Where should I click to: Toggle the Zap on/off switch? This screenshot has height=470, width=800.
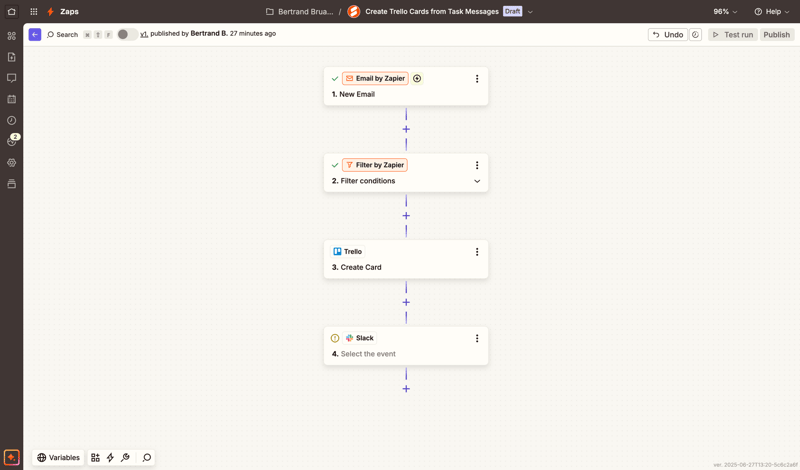pyautogui.click(x=127, y=34)
